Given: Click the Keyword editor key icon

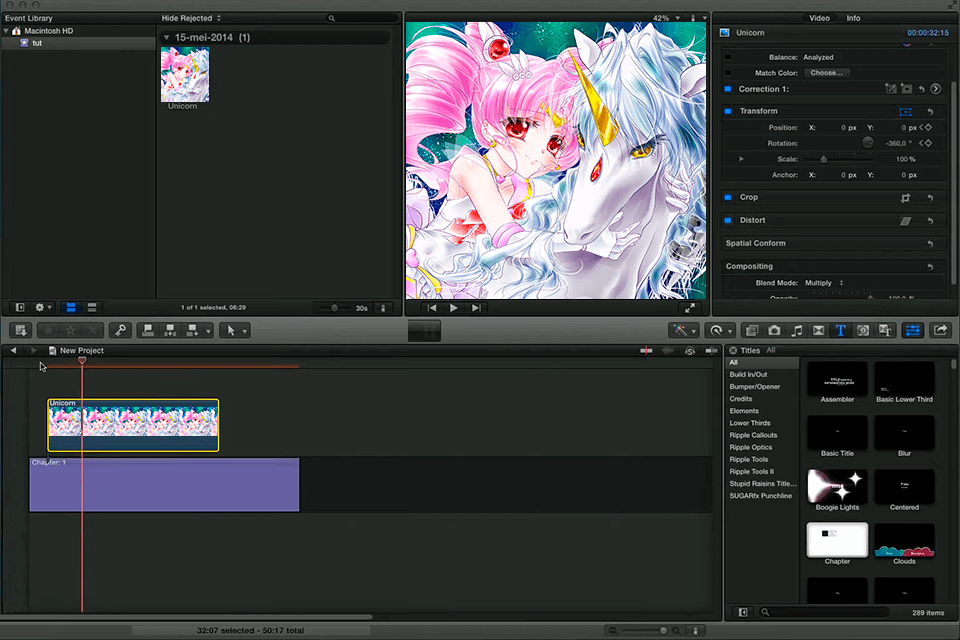Looking at the screenshot, I should (x=122, y=330).
